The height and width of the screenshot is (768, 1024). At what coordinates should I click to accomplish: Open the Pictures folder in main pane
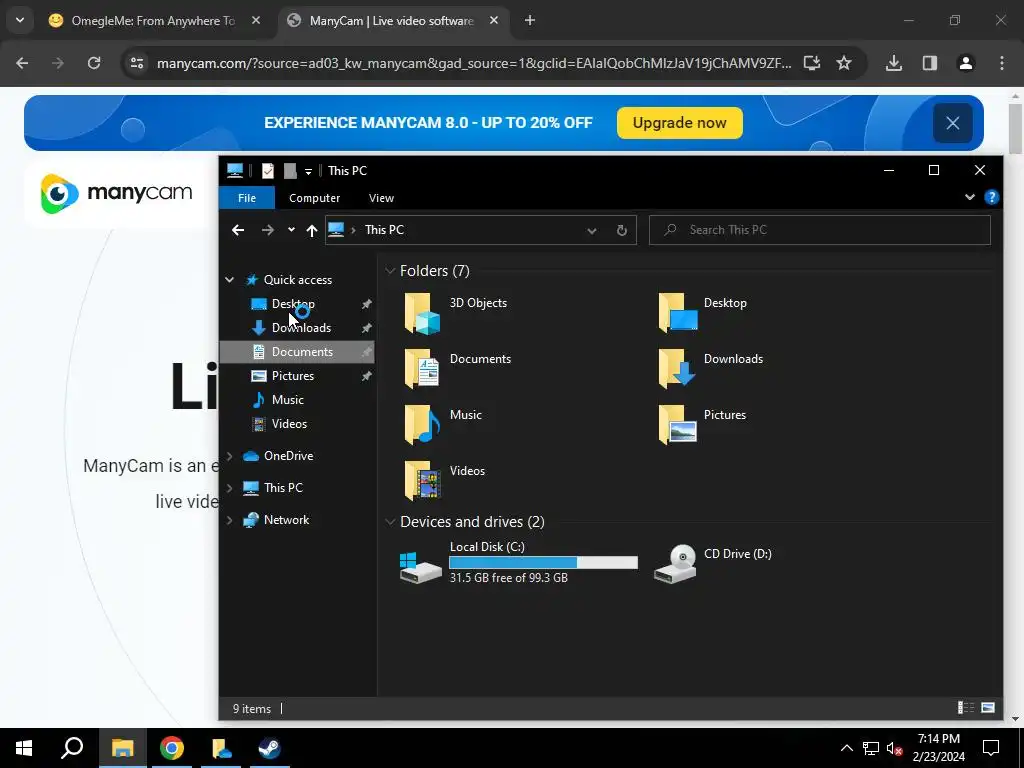(x=702, y=424)
